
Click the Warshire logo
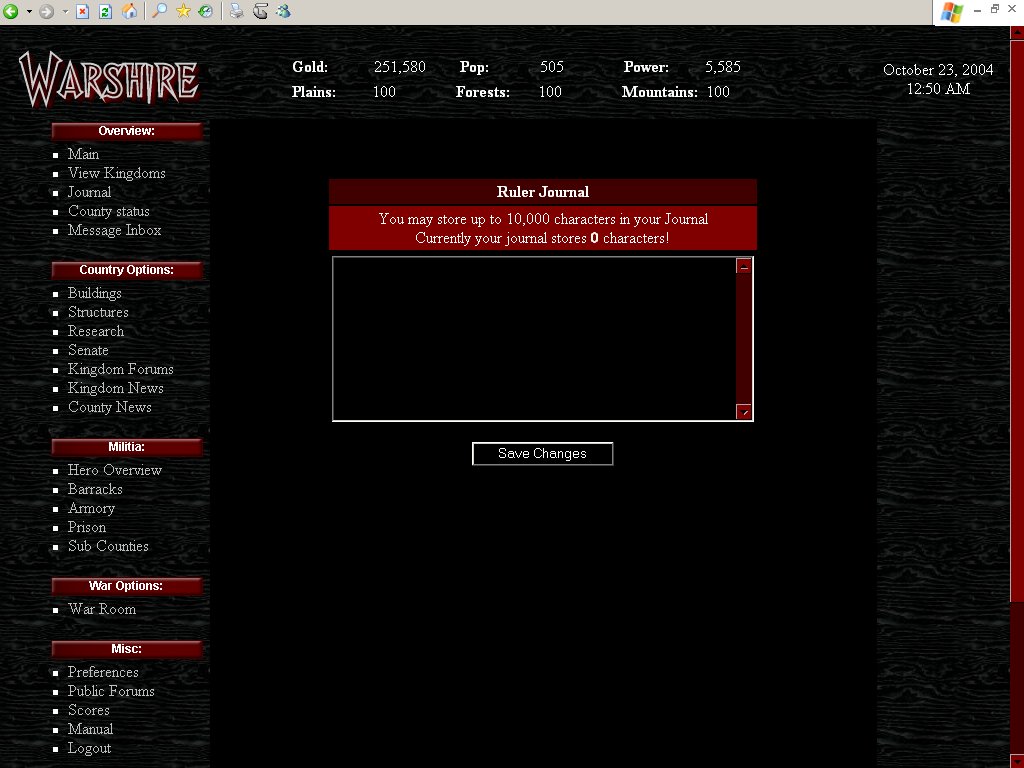point(108,79)
